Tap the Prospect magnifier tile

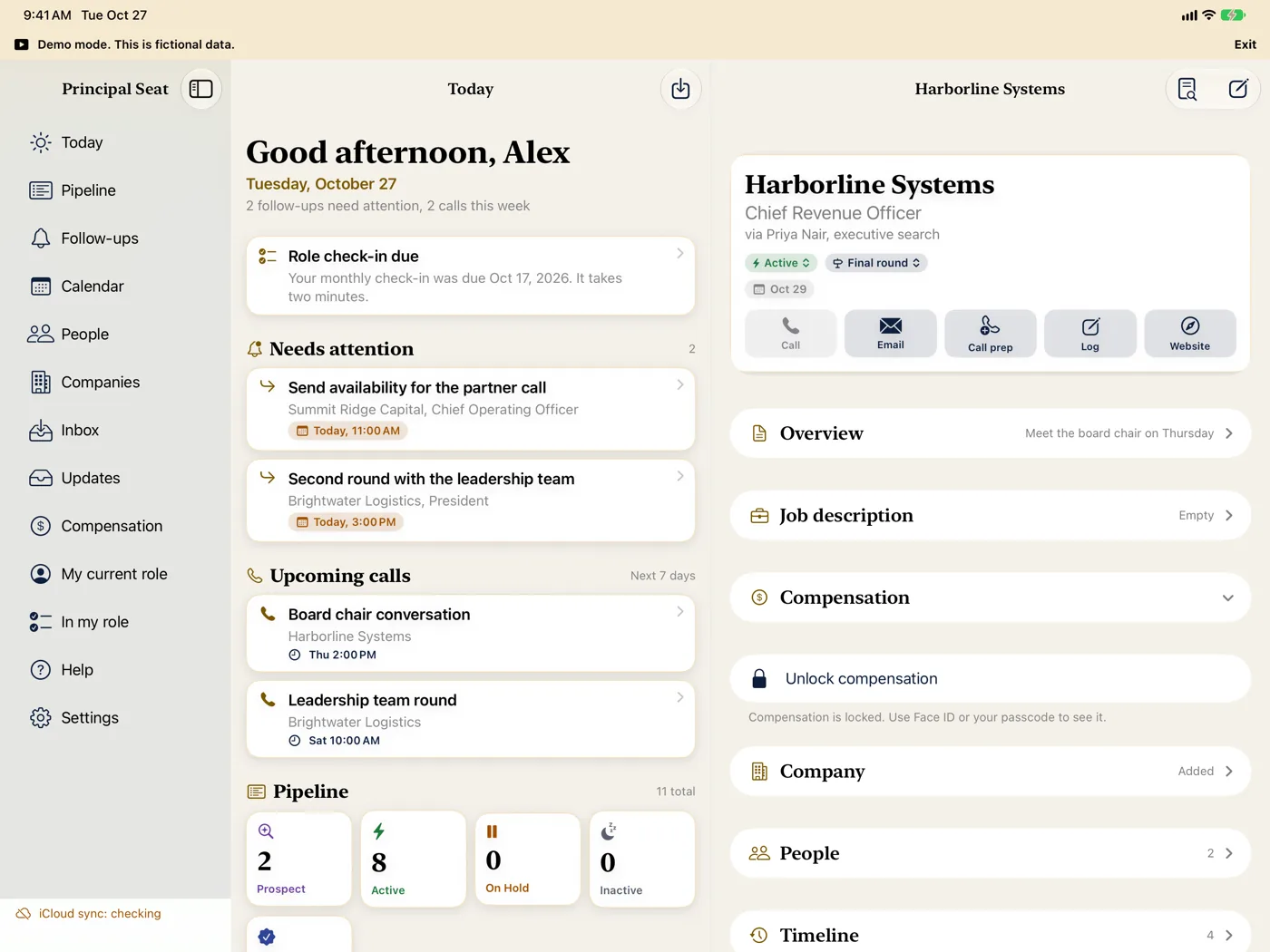pyautogui.click(x=298, y=859)
